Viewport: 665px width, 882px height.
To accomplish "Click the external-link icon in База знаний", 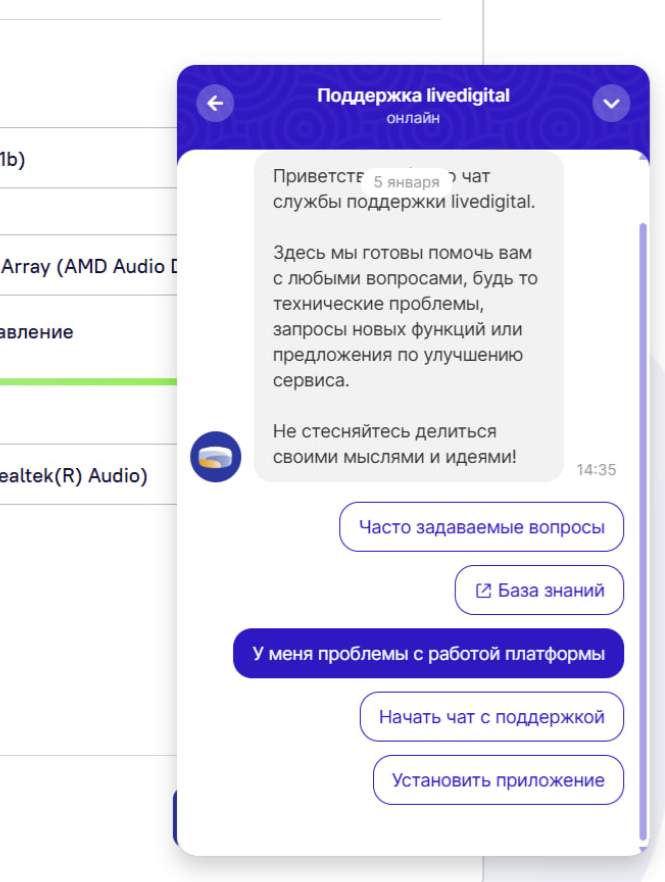I will coord(483,591).
